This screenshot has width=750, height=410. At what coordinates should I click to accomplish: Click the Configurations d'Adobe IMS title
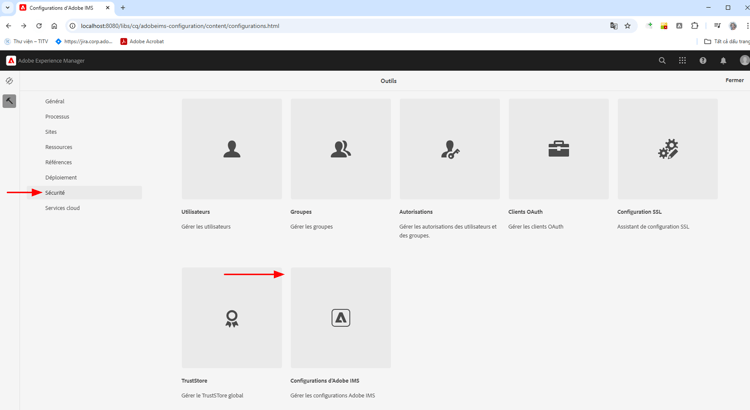pos(325,381)
